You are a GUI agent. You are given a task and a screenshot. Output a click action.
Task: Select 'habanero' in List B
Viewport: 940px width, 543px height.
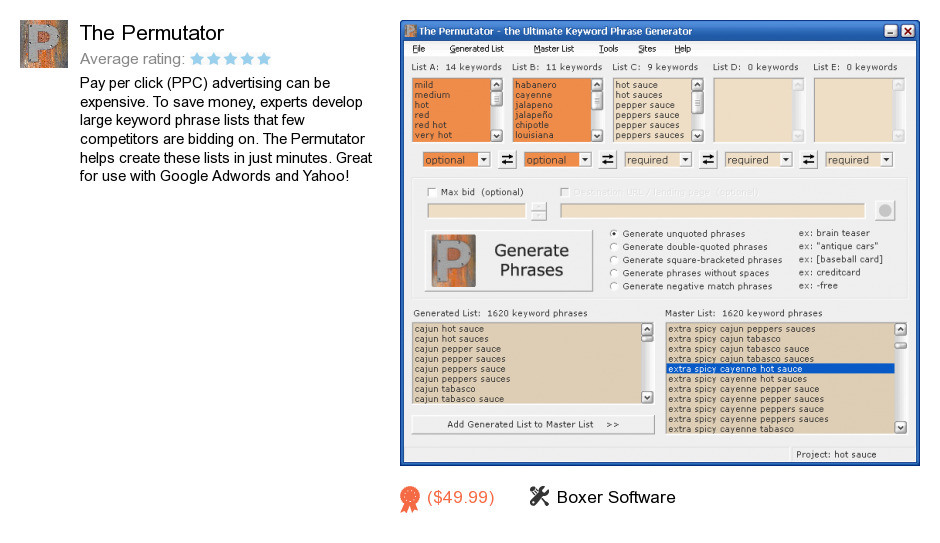[535, 85]
